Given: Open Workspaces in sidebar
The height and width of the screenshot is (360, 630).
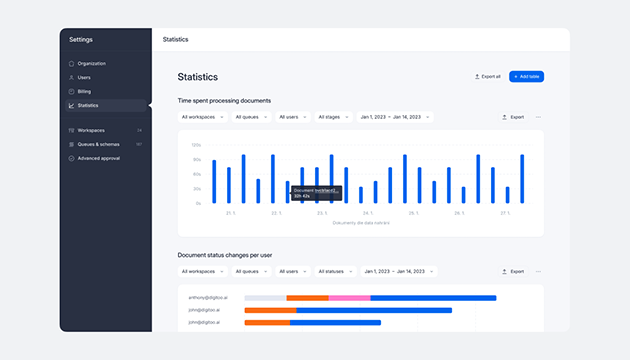Looking at the screenshot, I should (105, 131).
